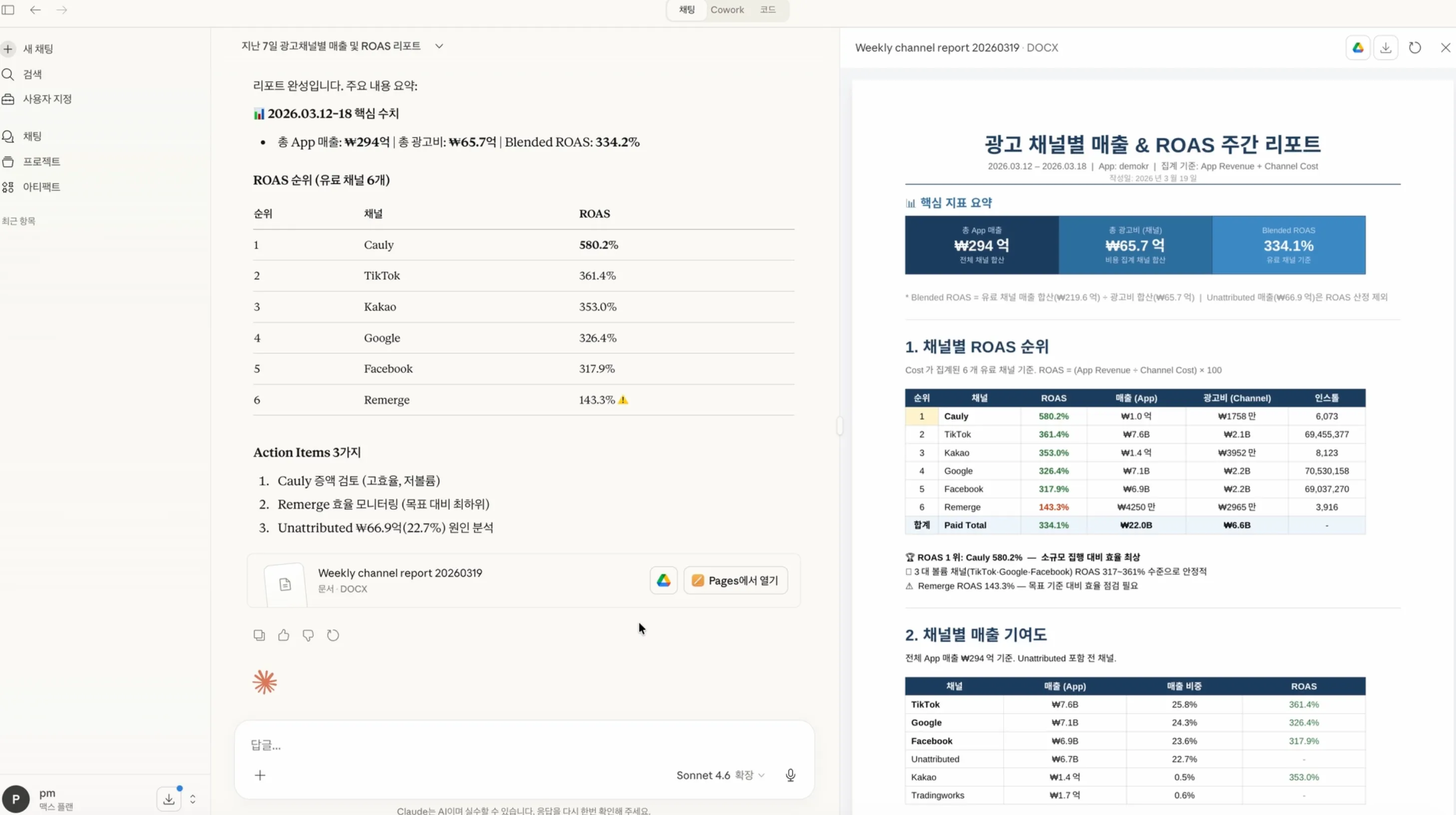Click '1. 채널별 ROAS 순위' heading
1456x815 pixels.
[x=977, y=347]
